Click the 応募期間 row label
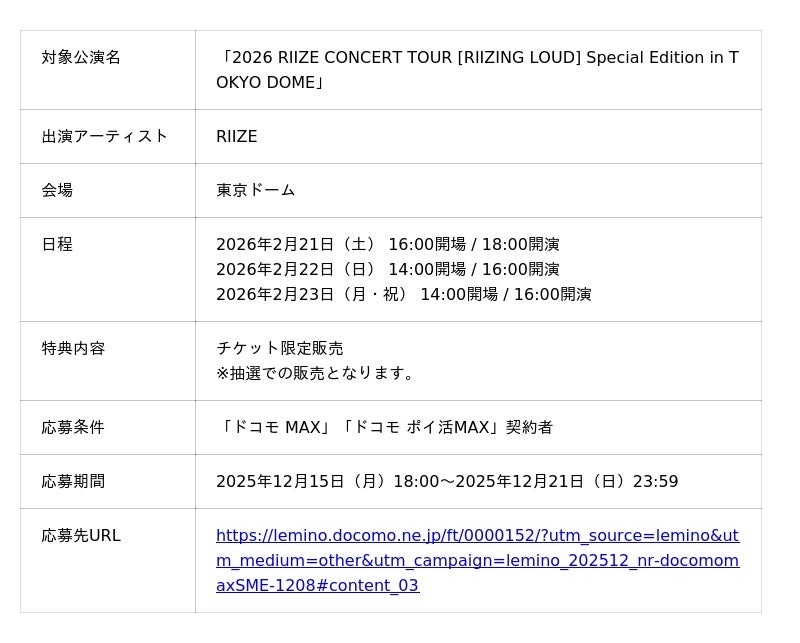This screenshot has width=800, height=643. [x=73, y=481]
